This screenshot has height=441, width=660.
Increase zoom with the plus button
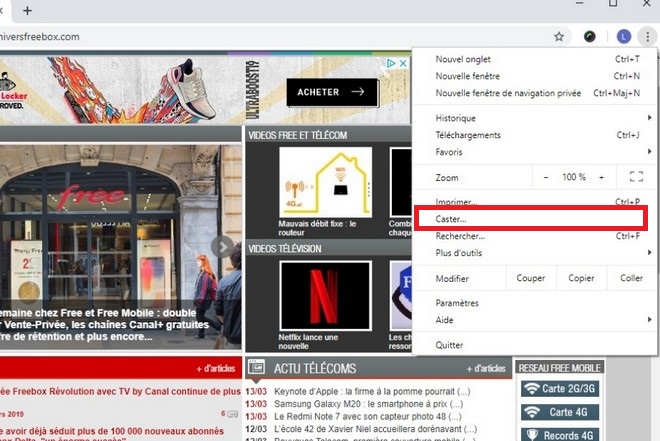click(601, 177)
